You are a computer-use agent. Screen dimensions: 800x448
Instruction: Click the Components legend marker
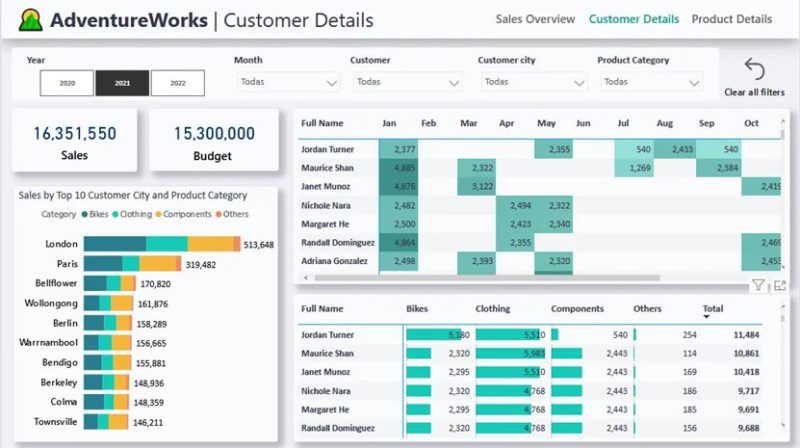click(x=160, y=214)
